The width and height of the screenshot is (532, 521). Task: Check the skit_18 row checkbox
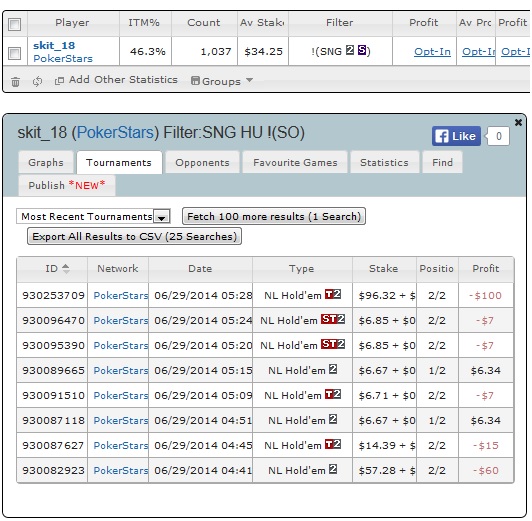click(x=15, y=53)
